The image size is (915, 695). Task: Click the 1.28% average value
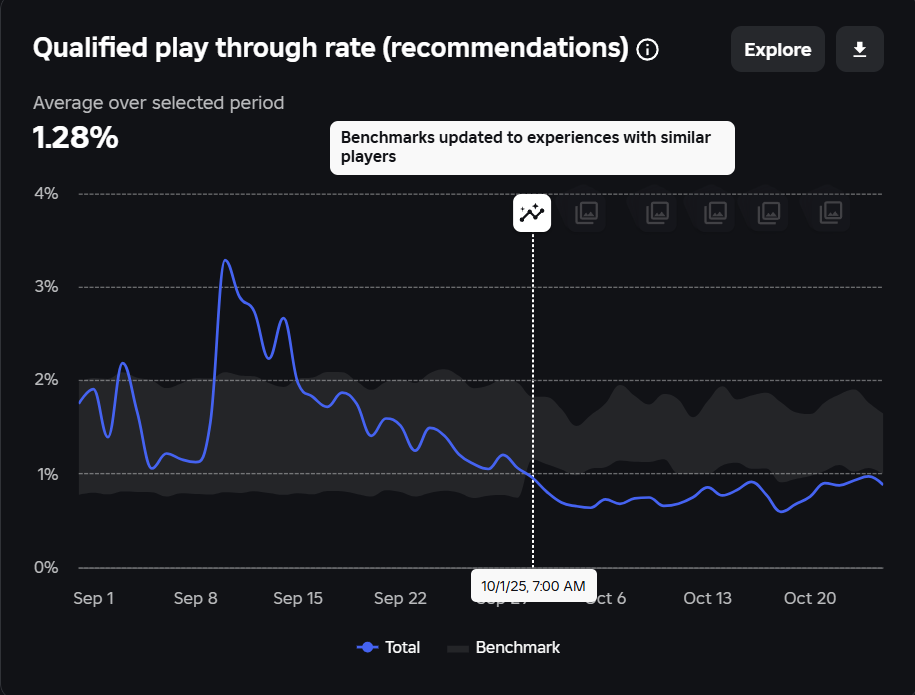pos(76,138)
